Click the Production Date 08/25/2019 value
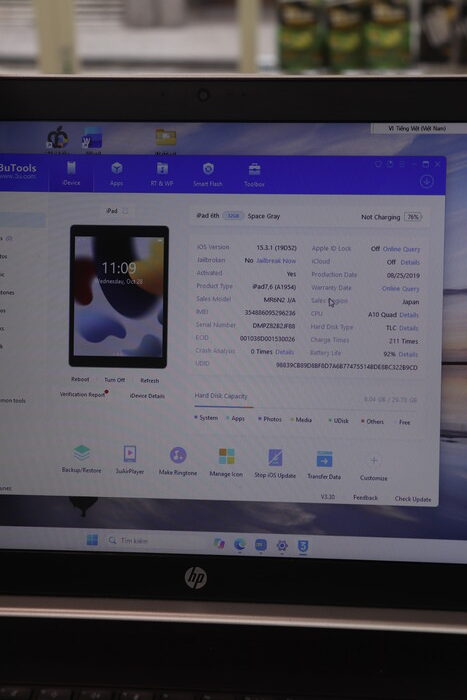The width and height of the screenshot is (467, 700). [403, 275]
